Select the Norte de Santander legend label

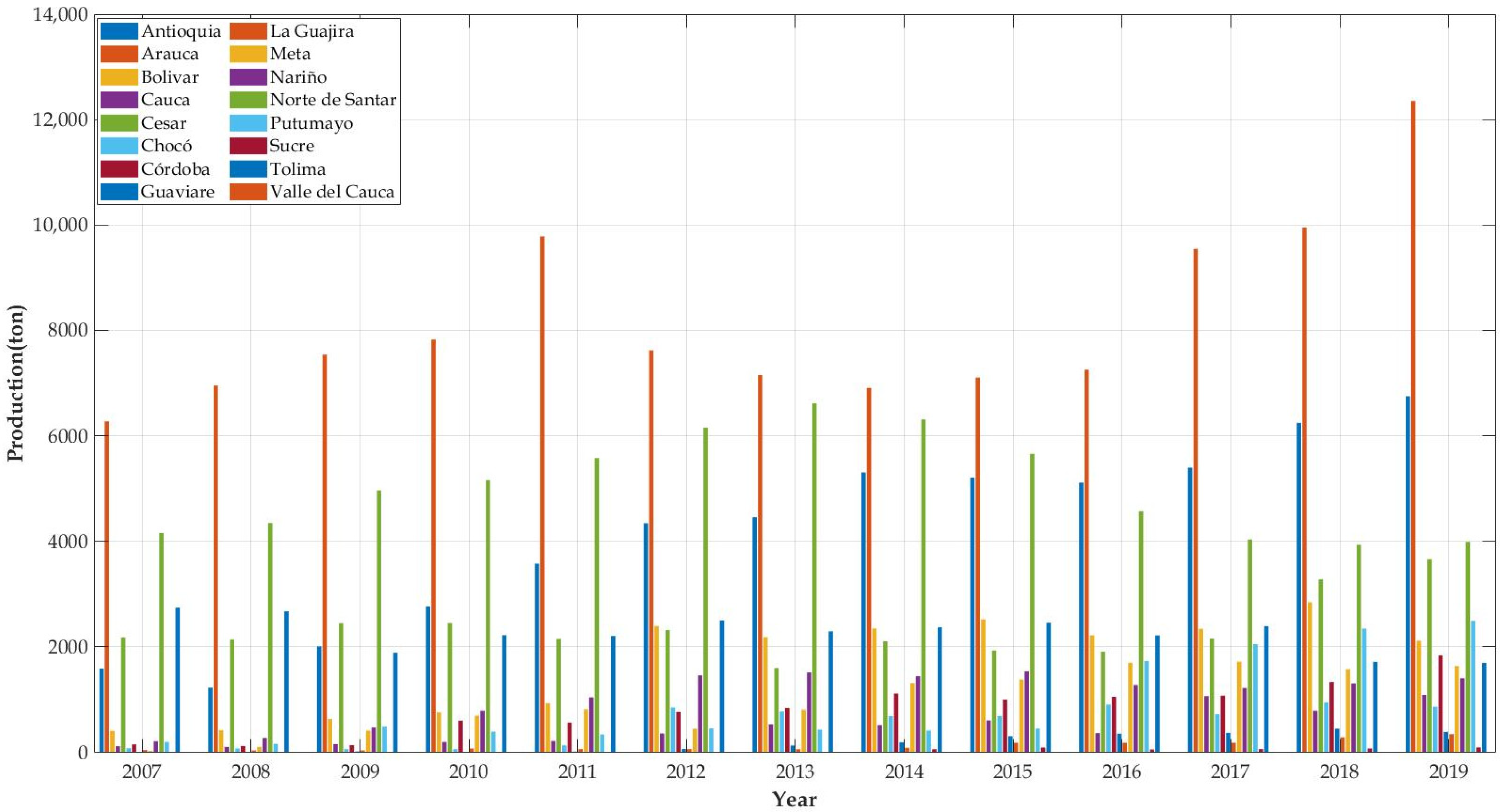pos(333,100)
